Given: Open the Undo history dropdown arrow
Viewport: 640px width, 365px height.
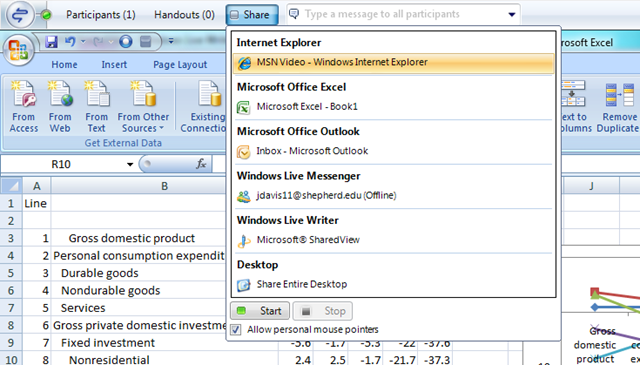Looking at the screenshot, I should coord(83,41).
